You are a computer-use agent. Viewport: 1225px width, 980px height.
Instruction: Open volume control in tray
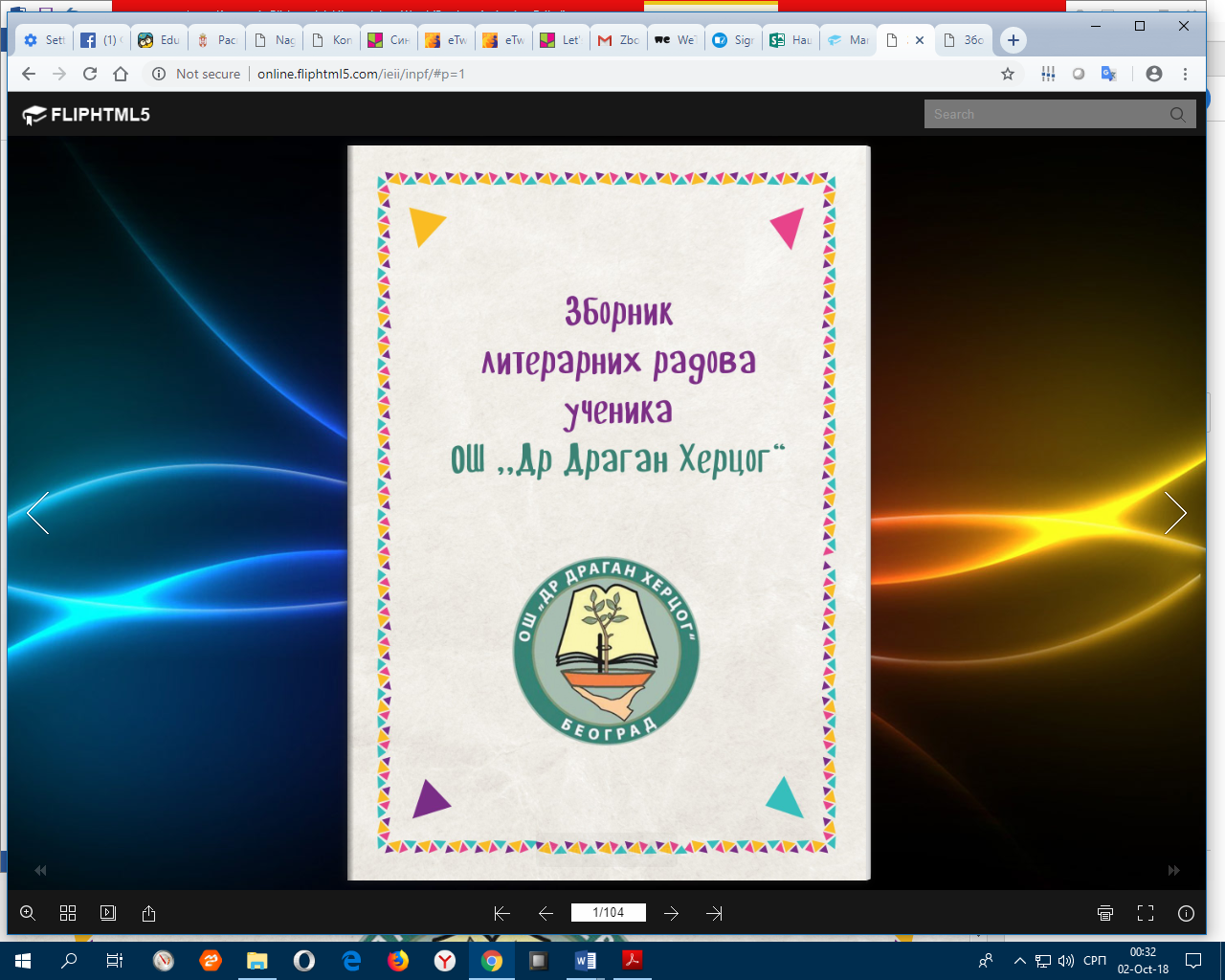point(1066,961)
